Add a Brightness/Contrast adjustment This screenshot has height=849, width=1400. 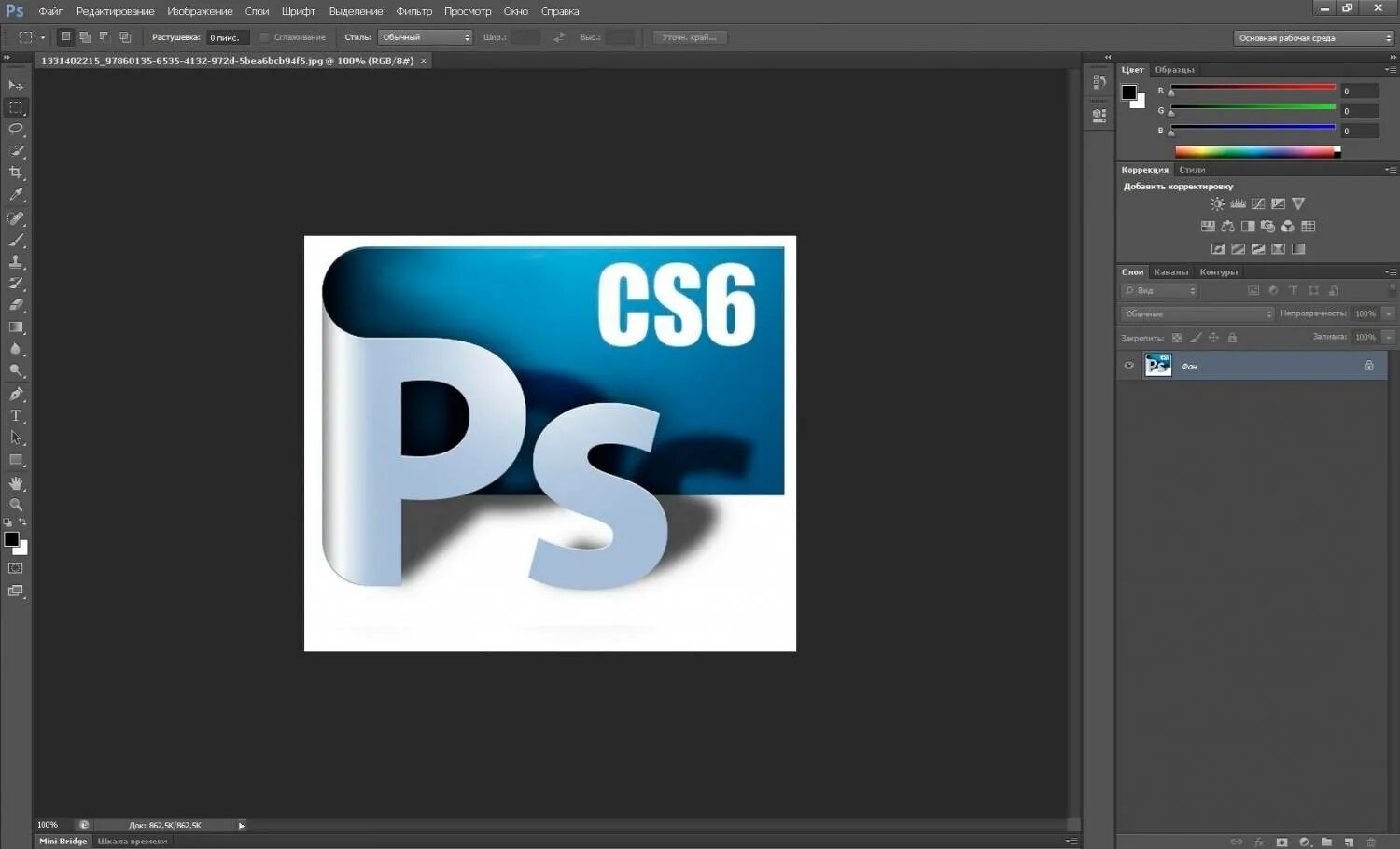(x=1217, y=203)
